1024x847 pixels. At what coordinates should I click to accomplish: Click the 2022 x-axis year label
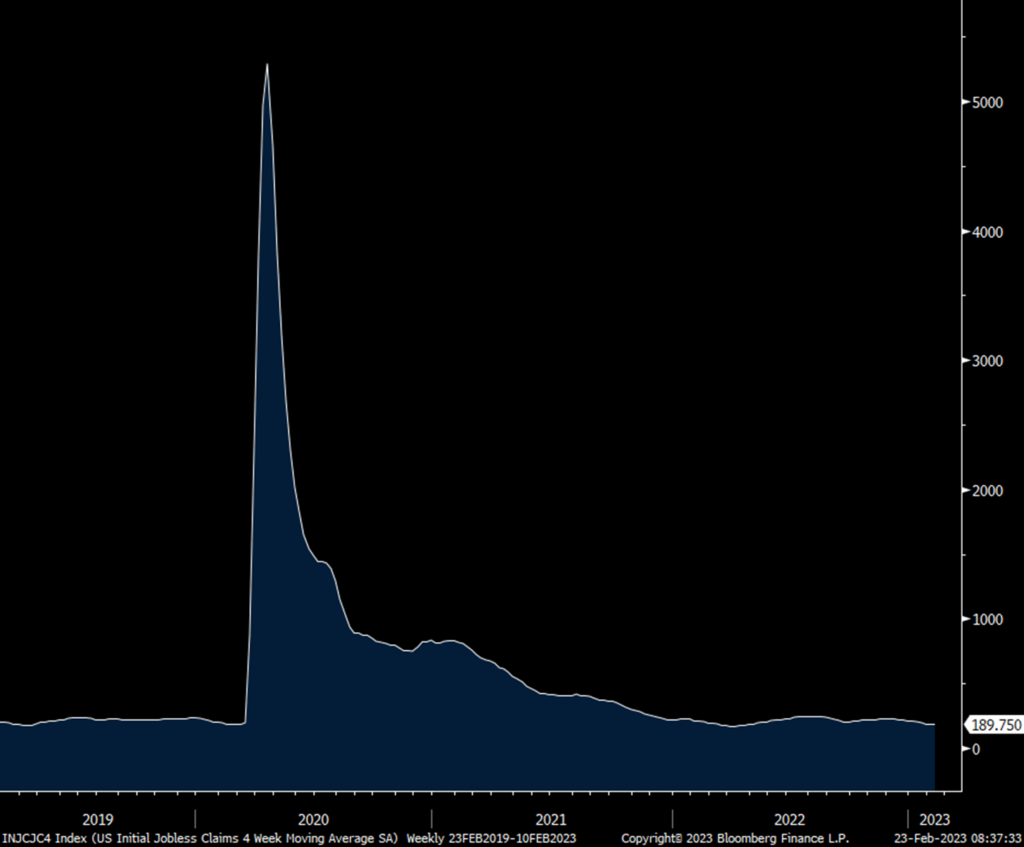coord(790,820)
